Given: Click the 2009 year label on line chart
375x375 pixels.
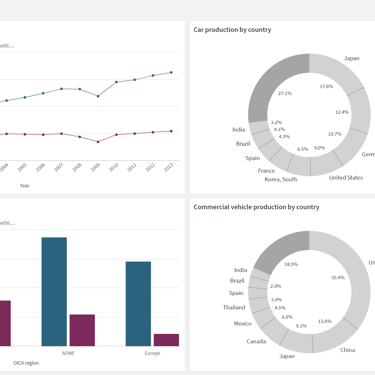Looking at the screenshot, I should (95, 168).
